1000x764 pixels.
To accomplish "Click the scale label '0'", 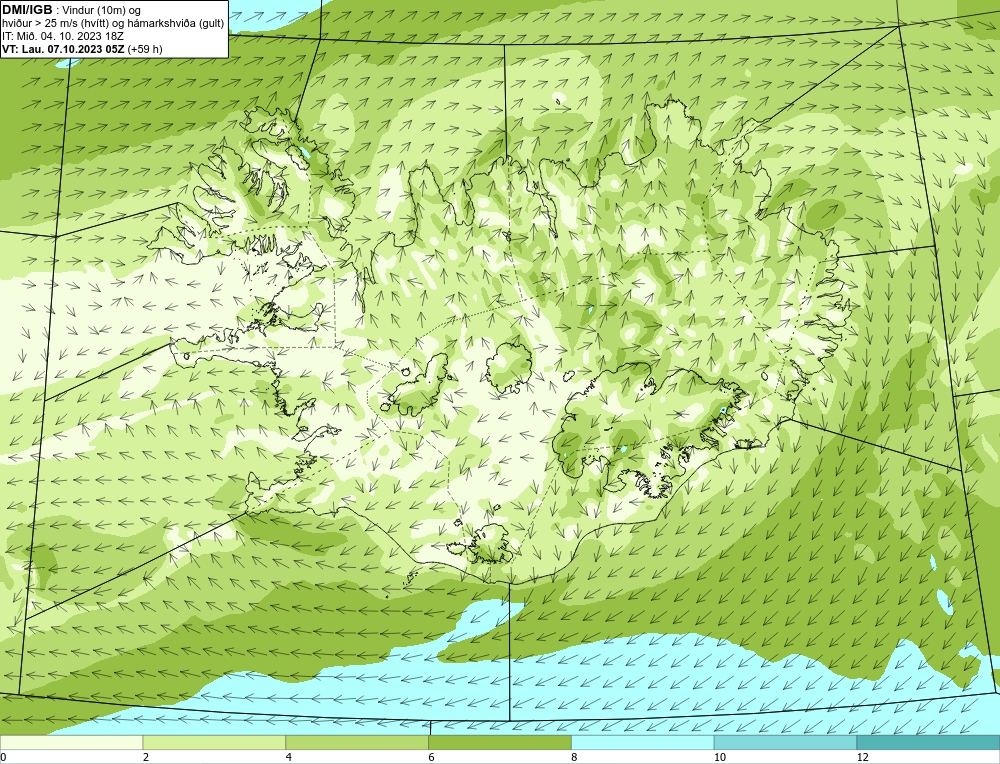I will click(x=3, y=757).
